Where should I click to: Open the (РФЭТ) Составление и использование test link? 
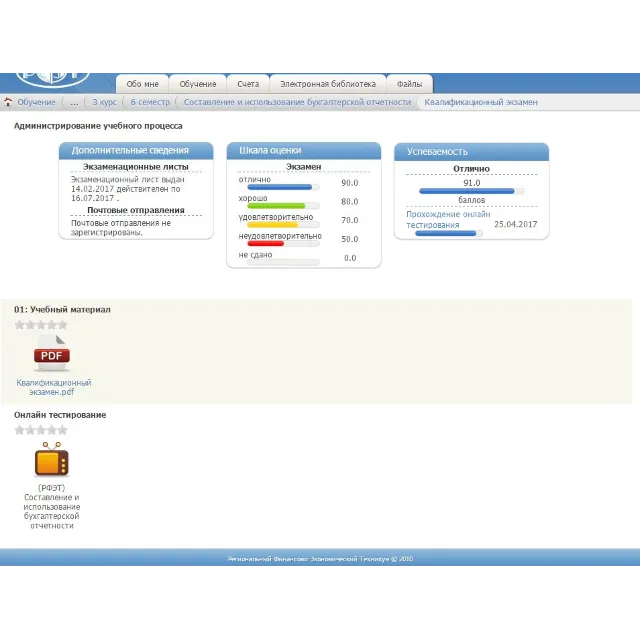pos(52,507)
